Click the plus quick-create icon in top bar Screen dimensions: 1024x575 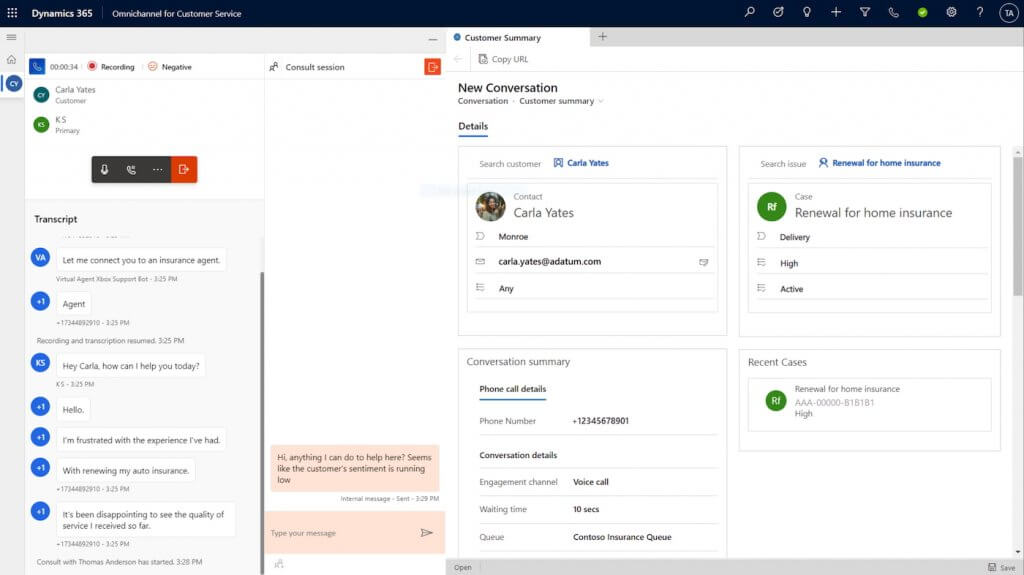[836, 12]
